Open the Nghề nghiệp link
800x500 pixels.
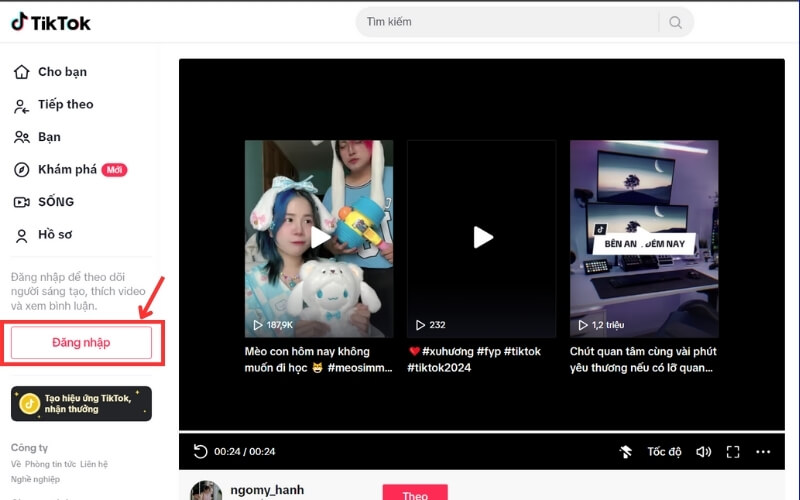pos(35,479)
